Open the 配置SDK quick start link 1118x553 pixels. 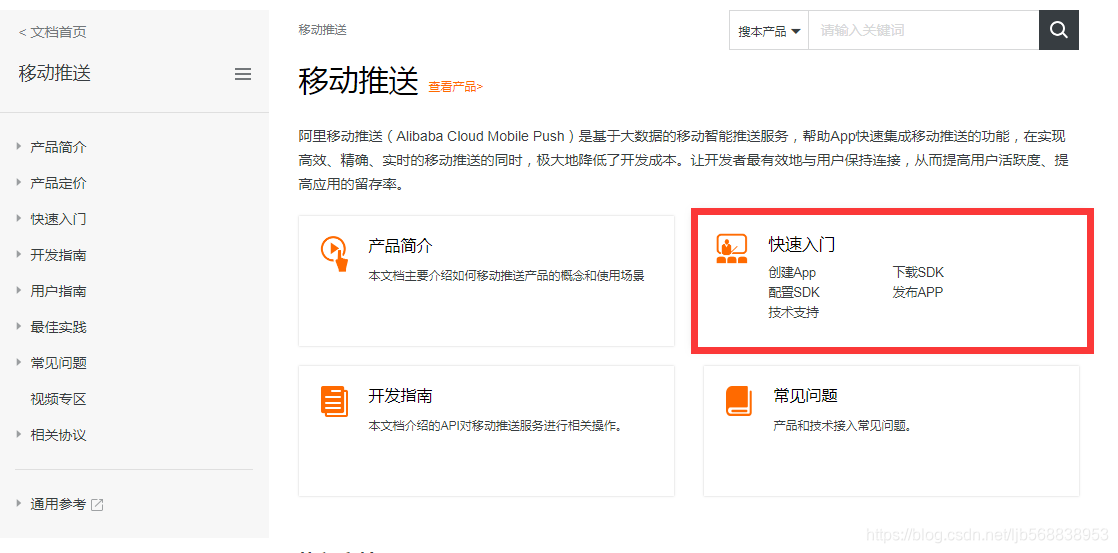tap(794, 292)
